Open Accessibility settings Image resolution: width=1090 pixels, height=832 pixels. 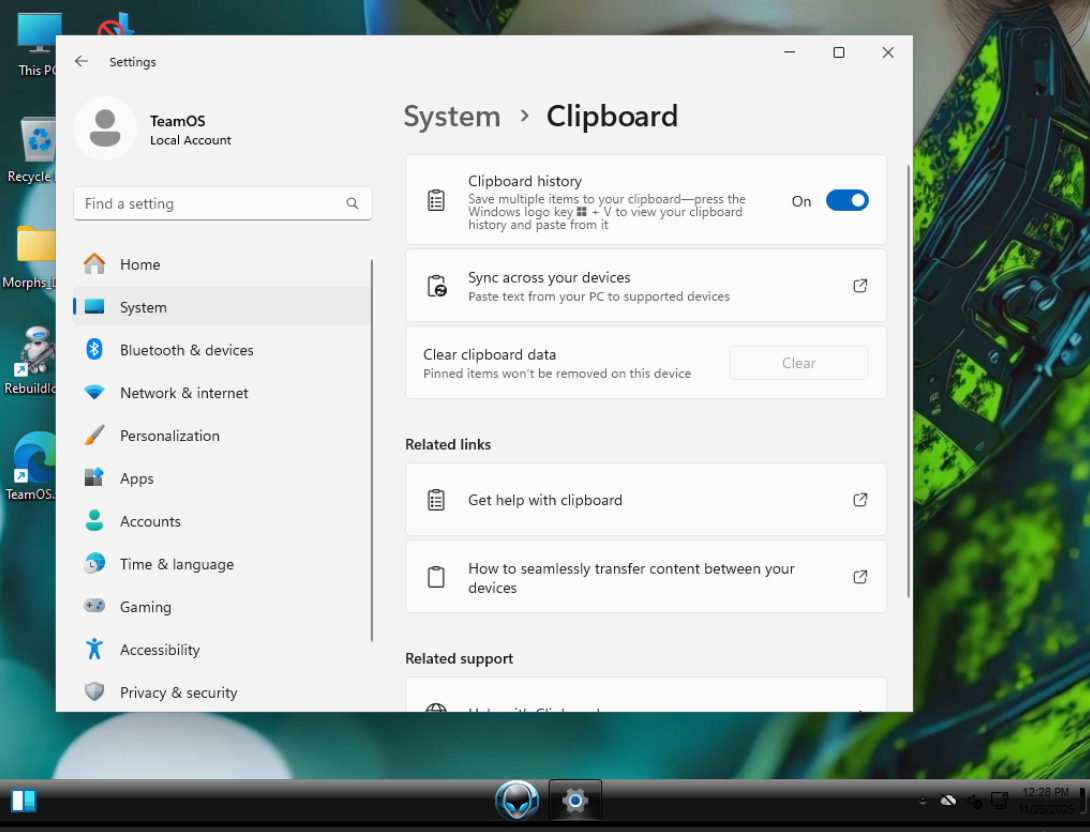(x=222, y=649)
